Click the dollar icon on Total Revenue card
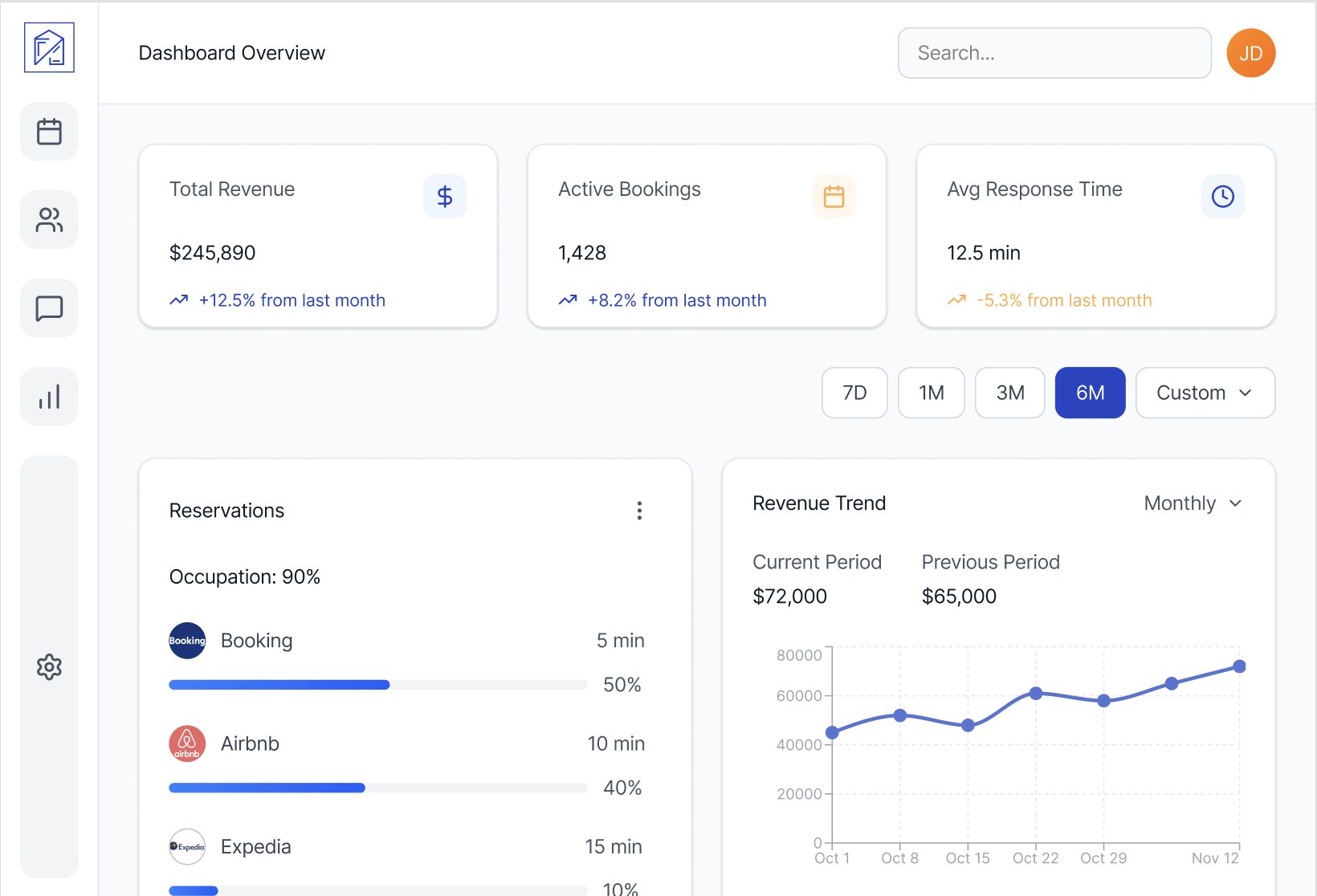The width and height of the screenshot is (1317, 896). tap(445, 196)
